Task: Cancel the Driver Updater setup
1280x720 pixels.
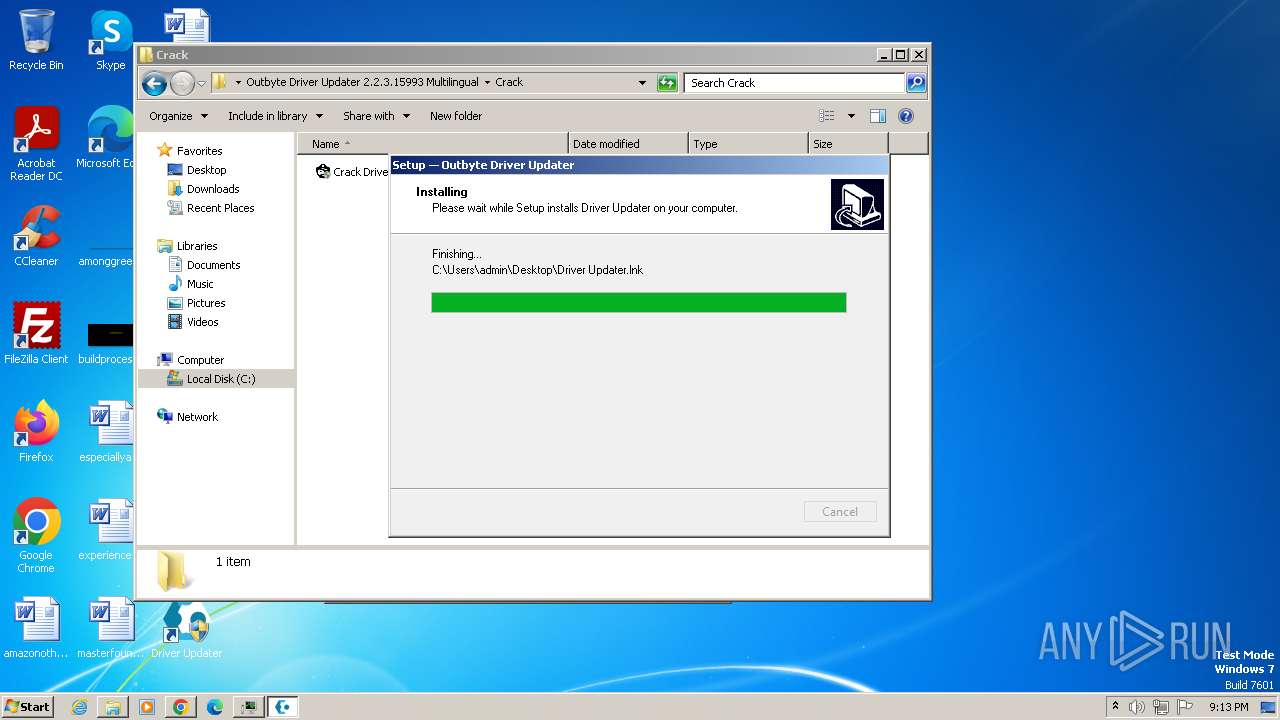Action: tap(840, 512)
